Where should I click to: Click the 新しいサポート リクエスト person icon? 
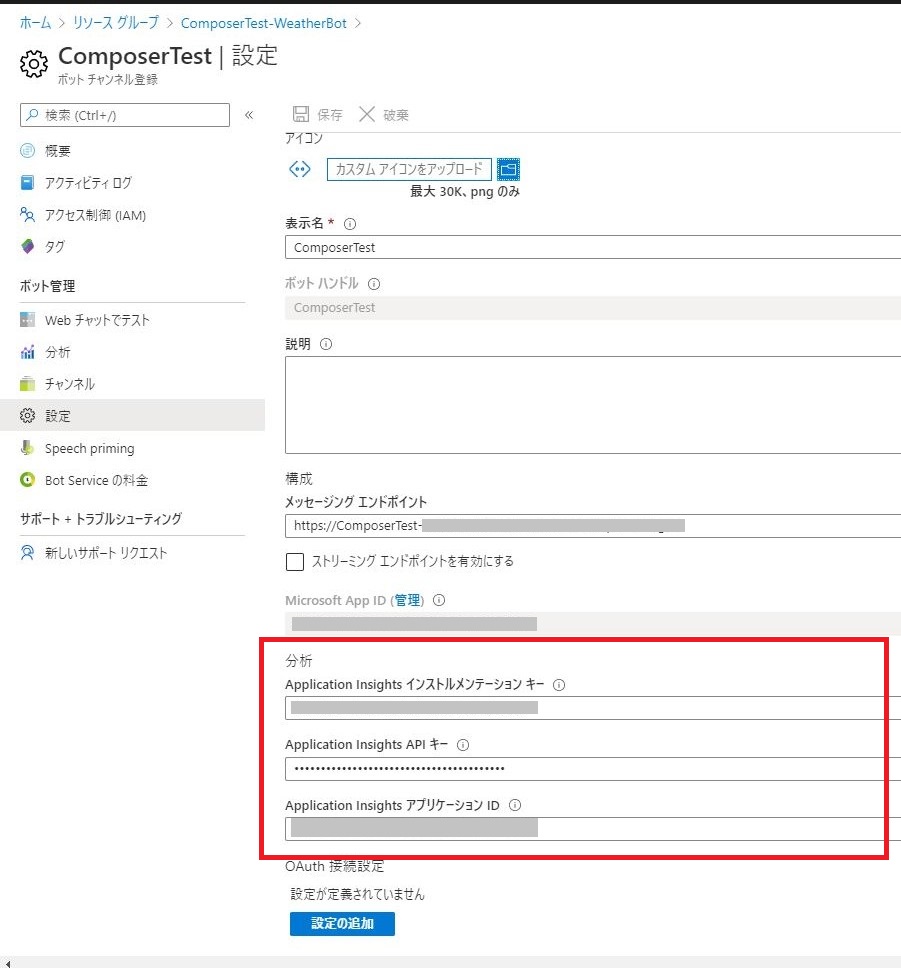tap(27, 553)
